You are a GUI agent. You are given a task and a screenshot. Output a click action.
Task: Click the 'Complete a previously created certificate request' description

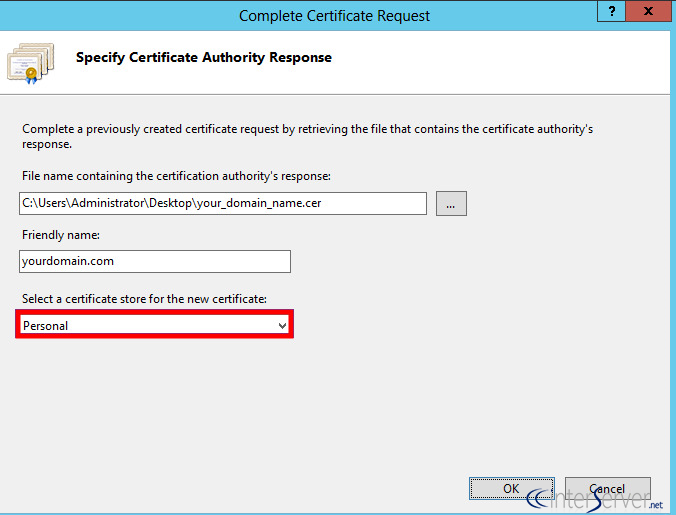point(307,136)
